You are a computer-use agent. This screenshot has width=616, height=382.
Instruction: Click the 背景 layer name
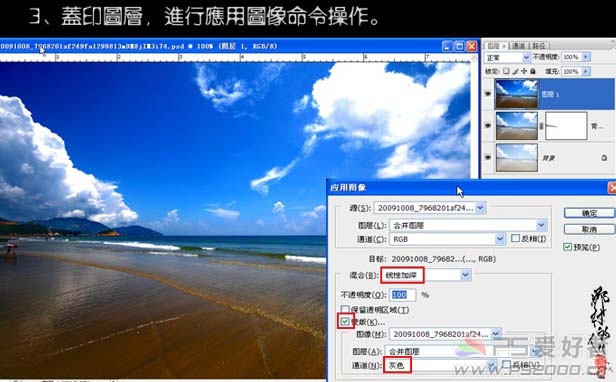pyautogui.click(x=548, y=158)
